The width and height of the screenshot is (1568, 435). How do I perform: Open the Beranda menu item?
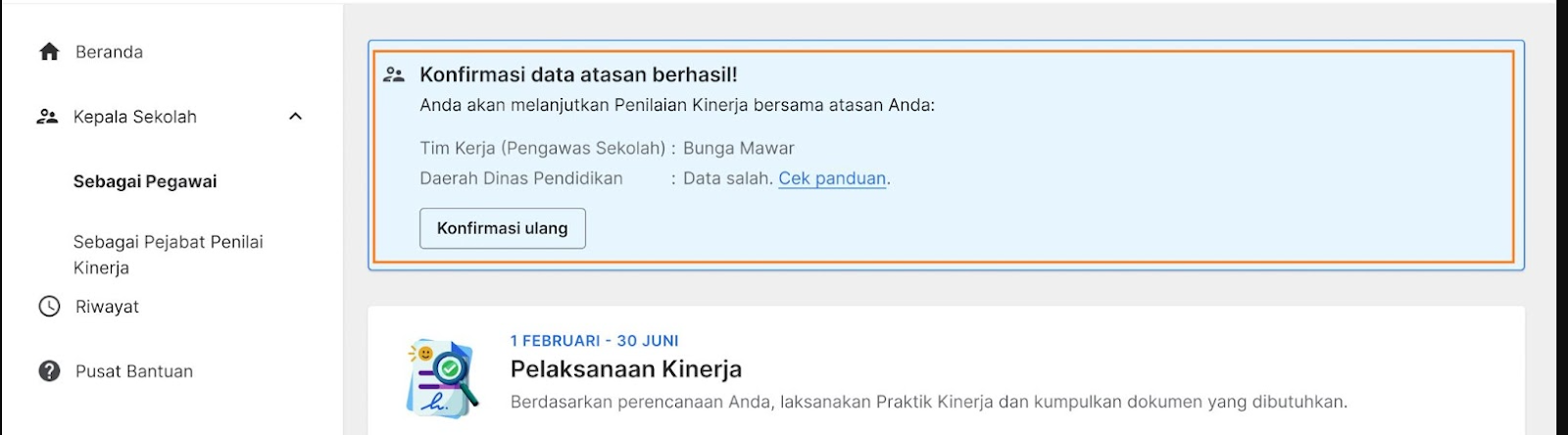click(109, 52)
